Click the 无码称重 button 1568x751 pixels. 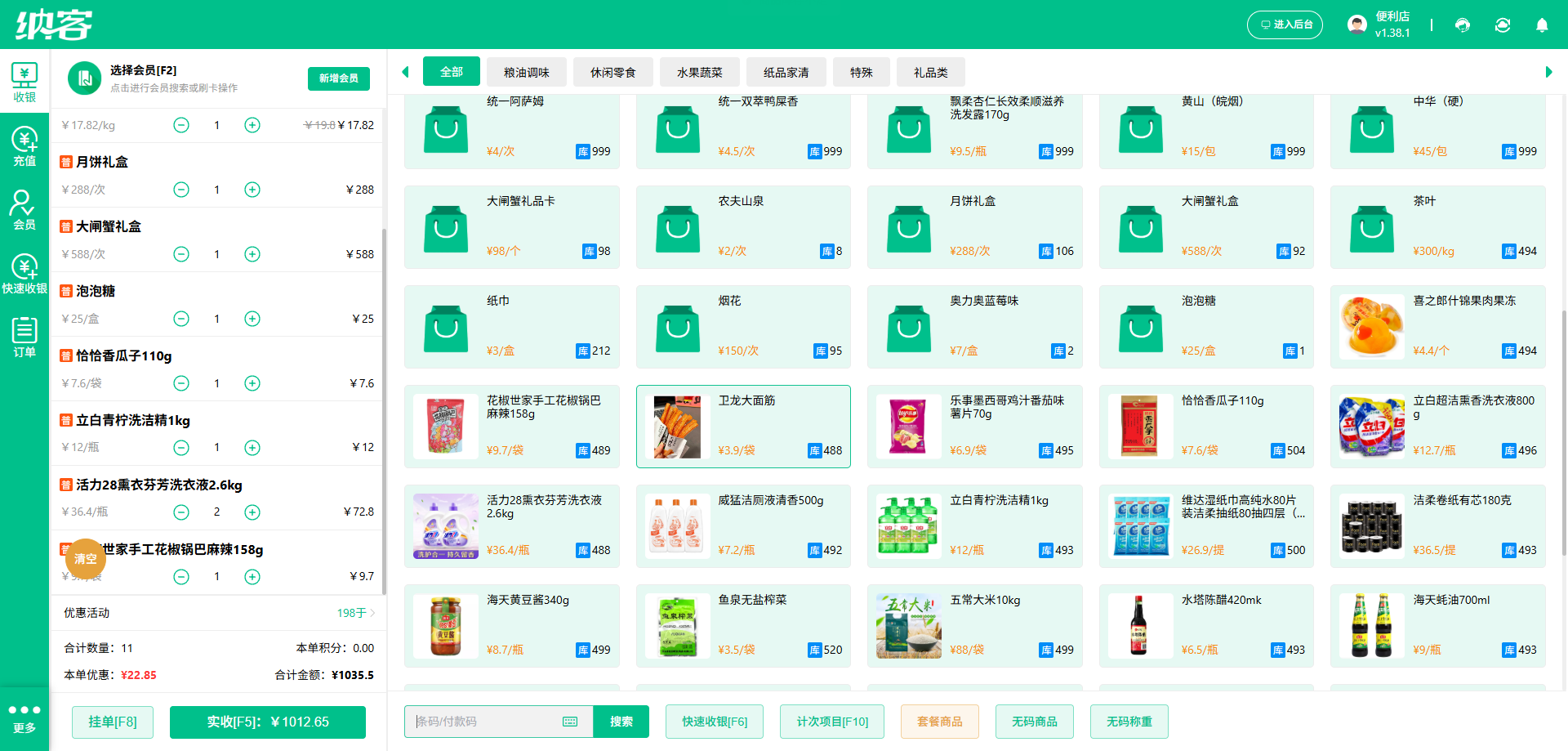1129,722
